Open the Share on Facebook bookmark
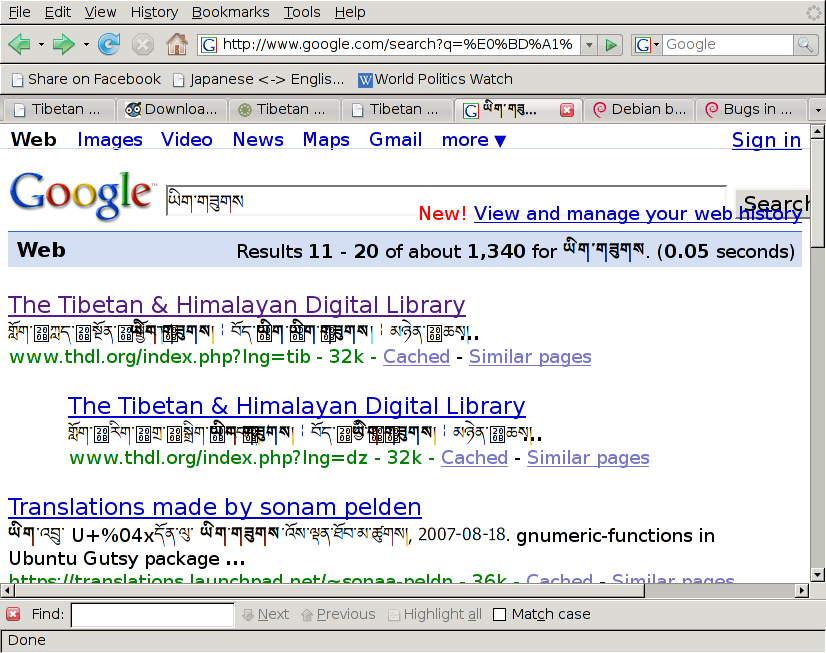This screenshot has width=826, height=653. 86,80
